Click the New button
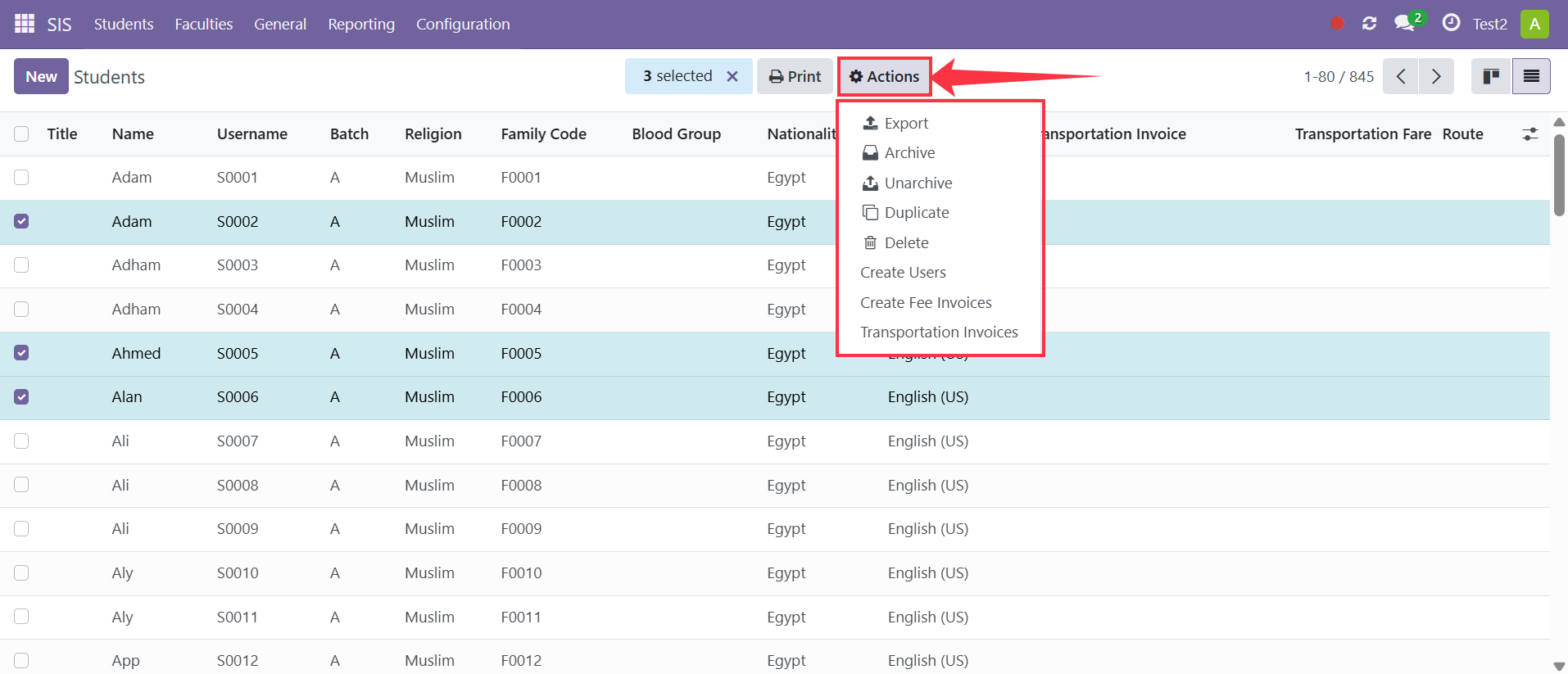 (41, 76)
